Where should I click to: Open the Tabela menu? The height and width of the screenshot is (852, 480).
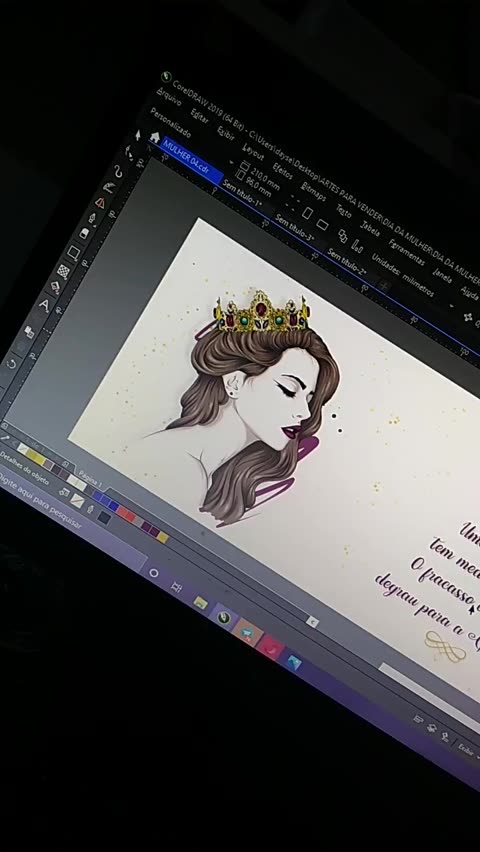click(x=370, y=228)
